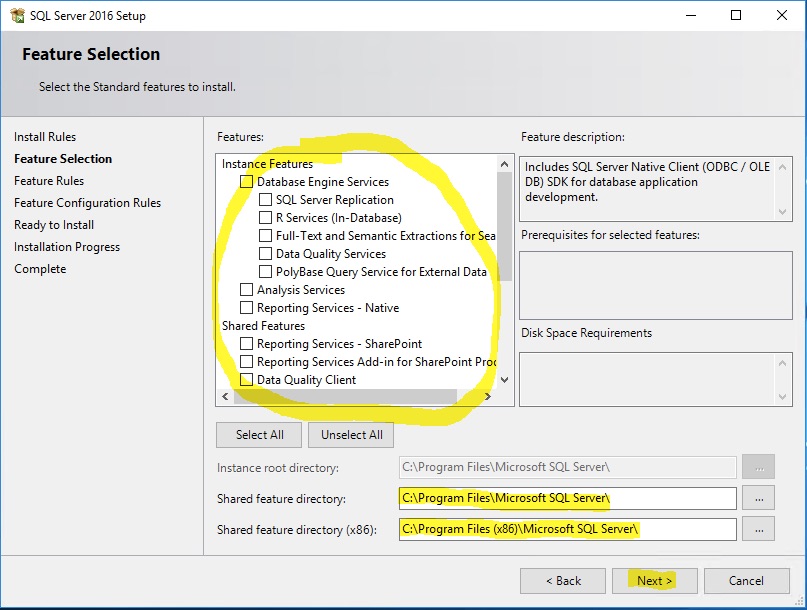This screenshot has height=610, width=807.
Task: Click features list scroll up arrow
Action: pyautogui.click(x=504, y=164)
